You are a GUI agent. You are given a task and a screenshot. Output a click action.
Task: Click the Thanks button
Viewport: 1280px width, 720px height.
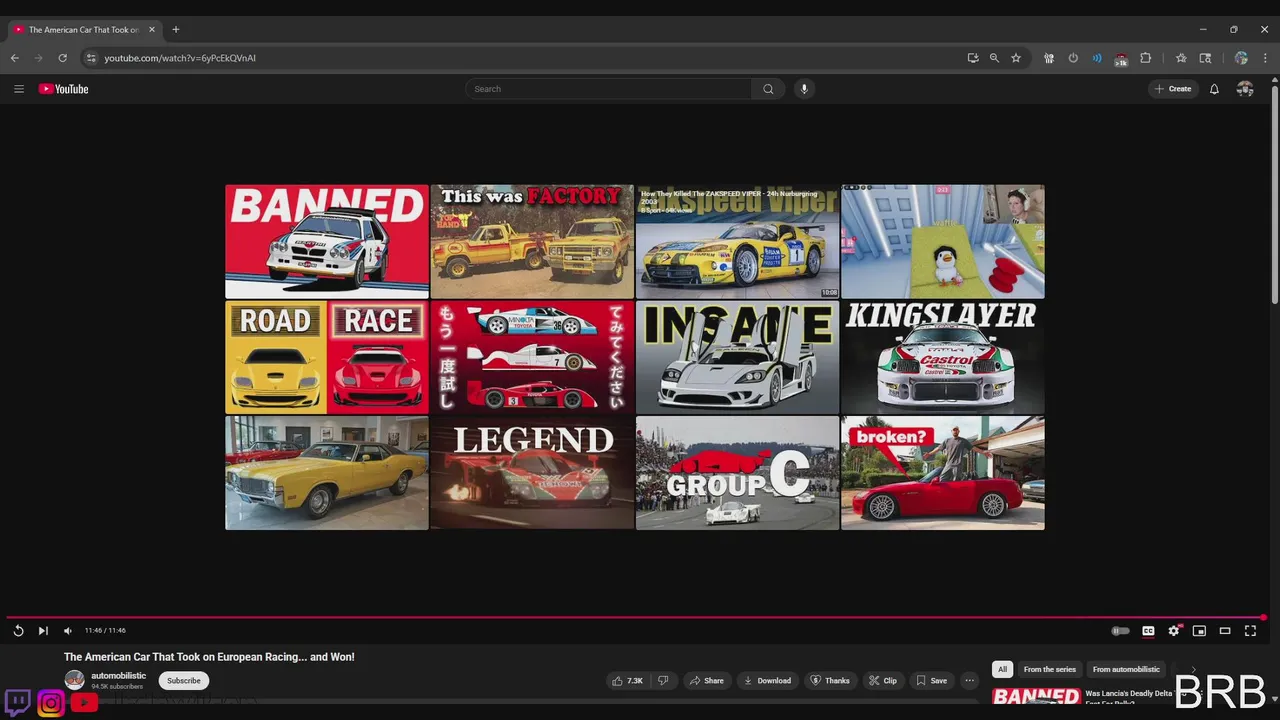pos(830,681)
